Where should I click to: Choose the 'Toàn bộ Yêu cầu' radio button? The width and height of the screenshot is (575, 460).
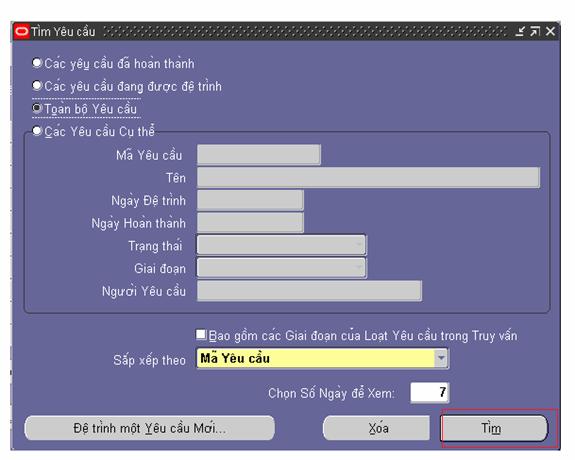(x=37, y=108)
